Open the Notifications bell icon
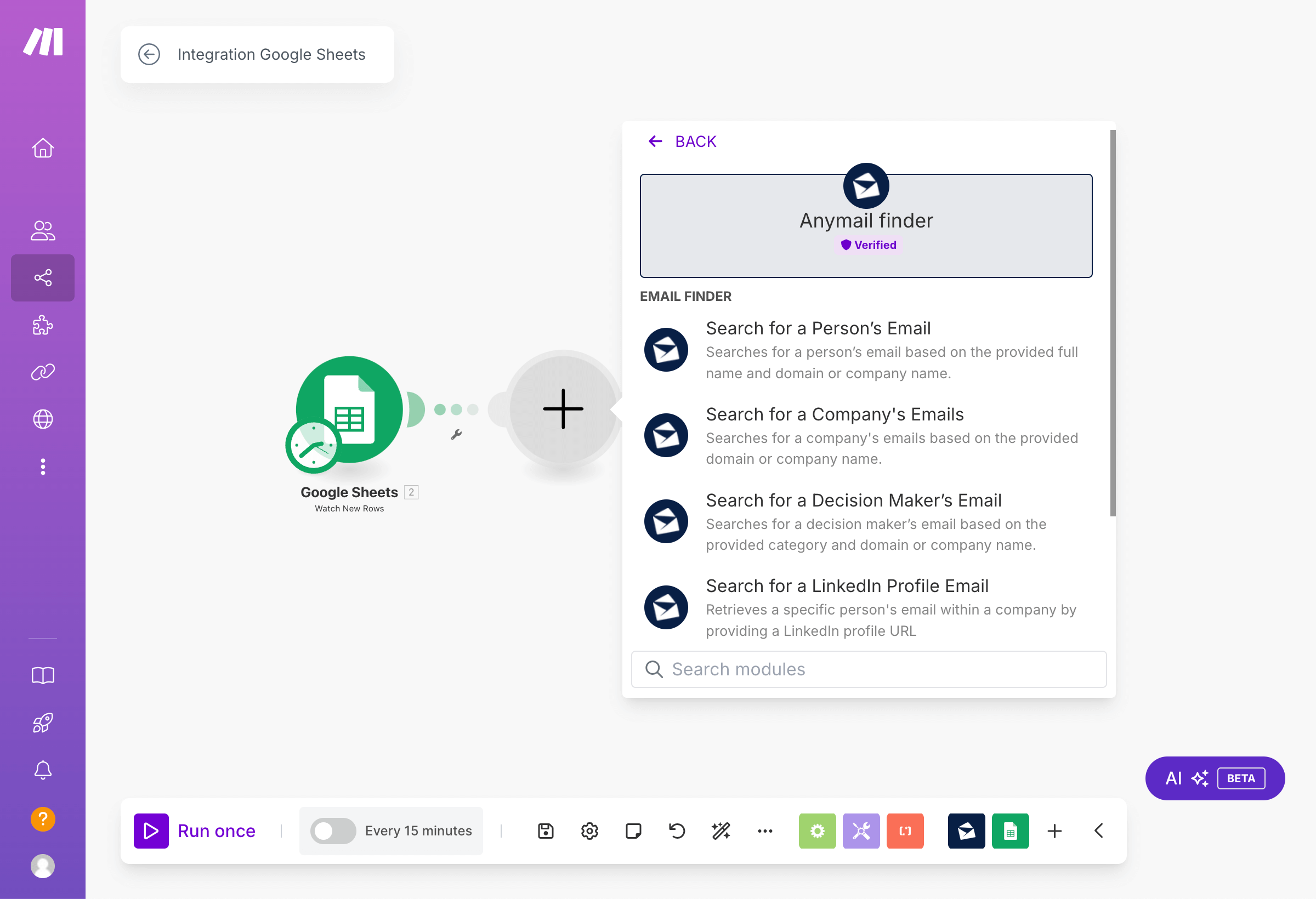The width and height of the screenshot is (1316, 899). point(43,770)
